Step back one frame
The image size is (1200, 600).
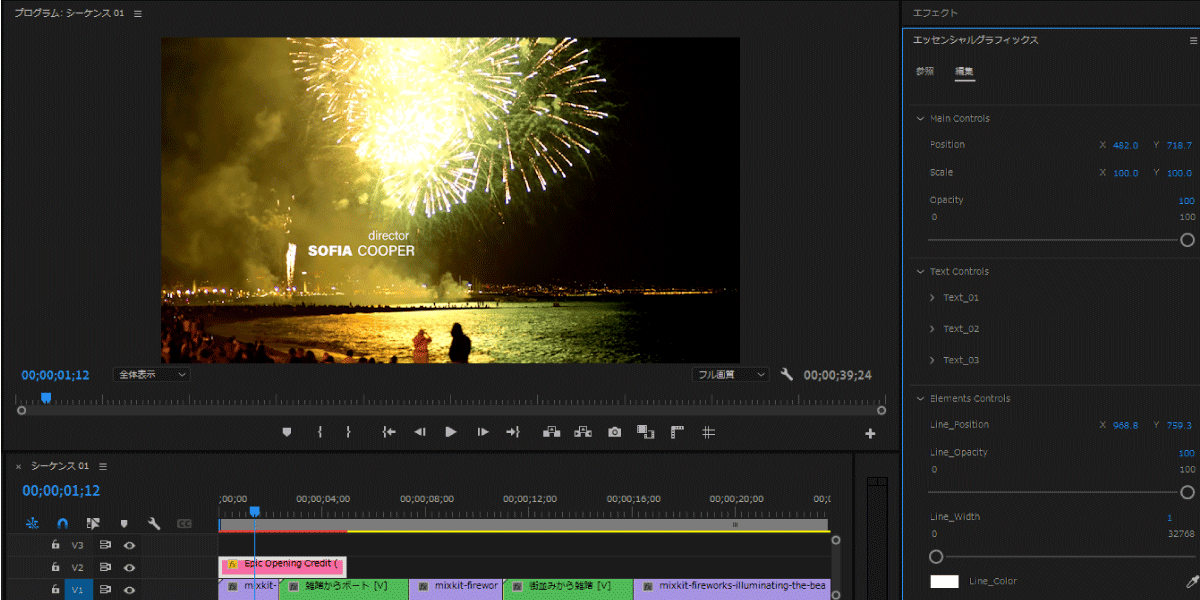pos(420,432)
